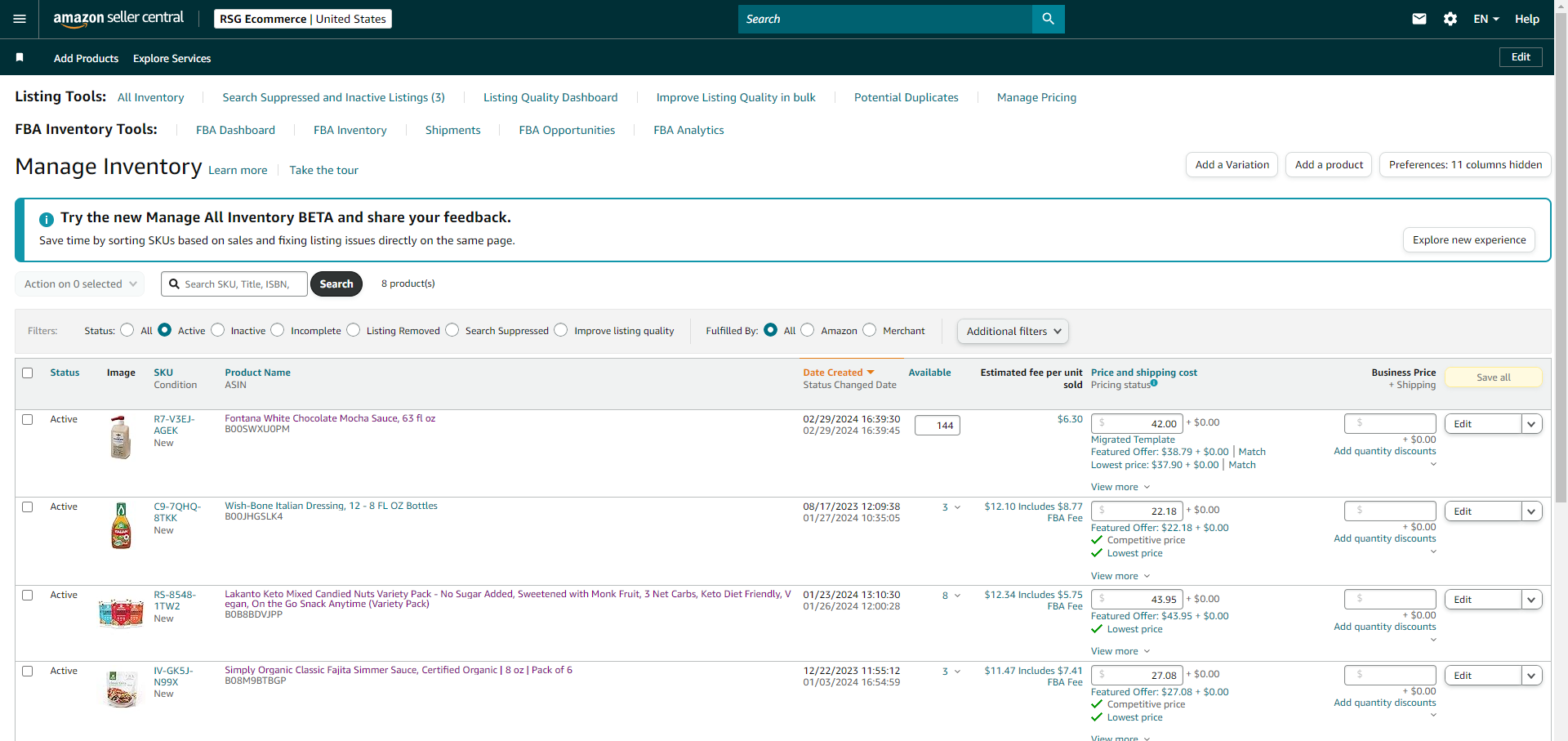Select the Incomplete status radio button
Image resolution: width=1568 pixels, height=741 pixels.
coord(278,330)
